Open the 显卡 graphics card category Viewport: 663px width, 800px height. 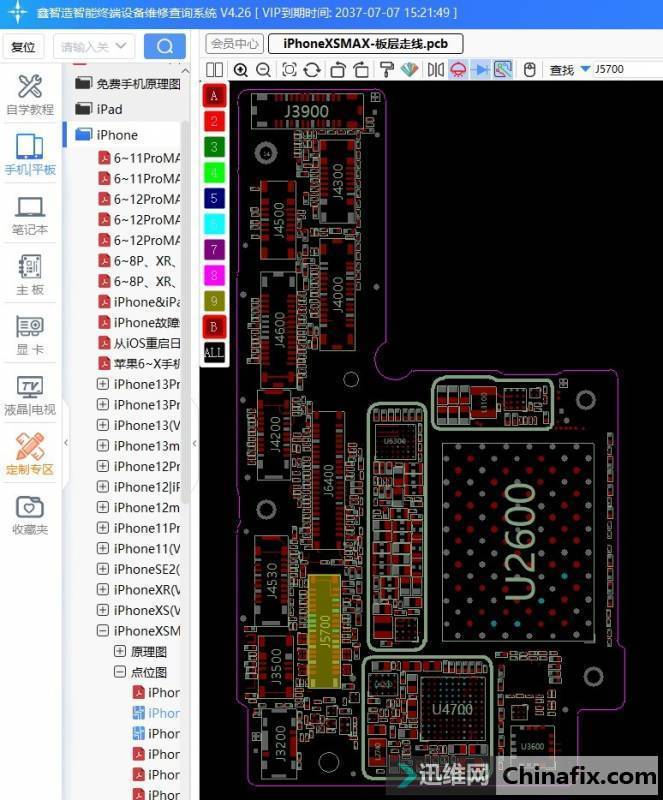(30, 334)
